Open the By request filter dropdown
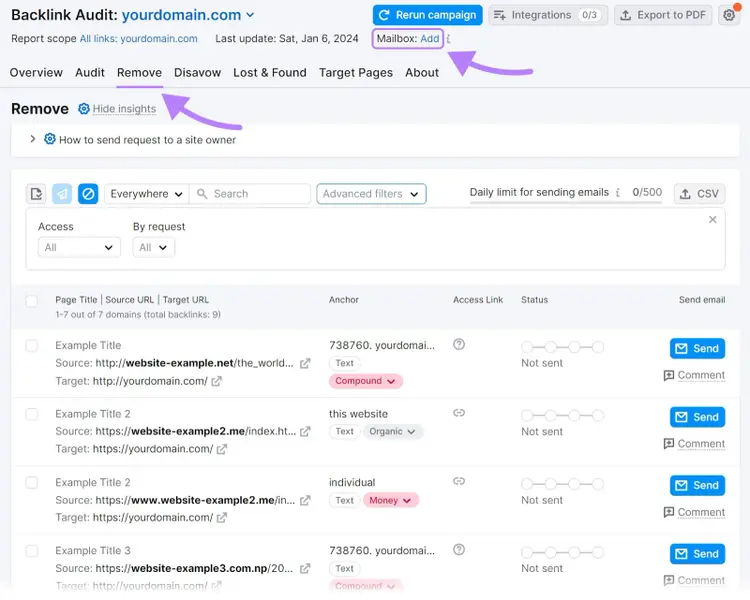Screen dimensions: 750x600 pos(154,247)
